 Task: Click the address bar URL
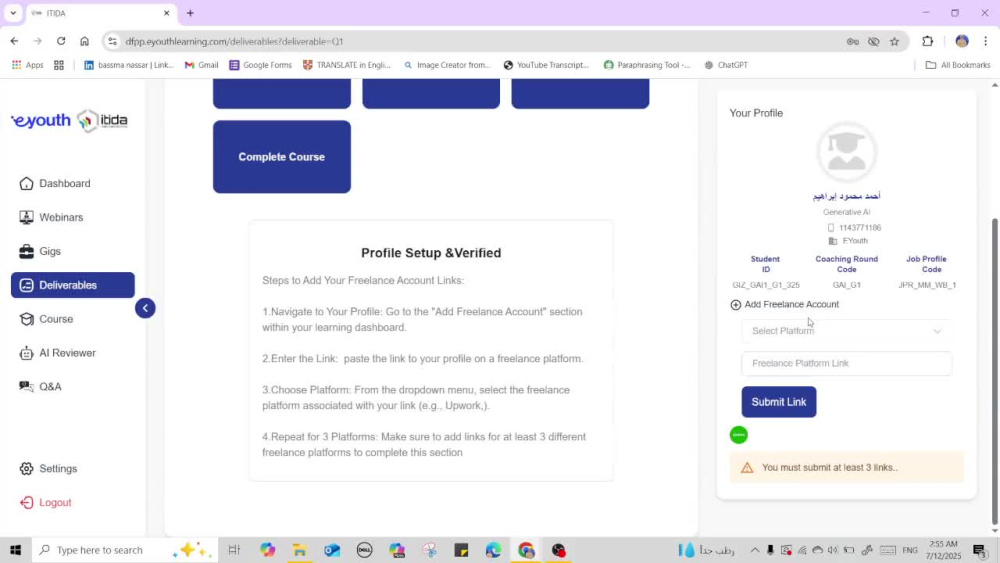pos(234,41)
